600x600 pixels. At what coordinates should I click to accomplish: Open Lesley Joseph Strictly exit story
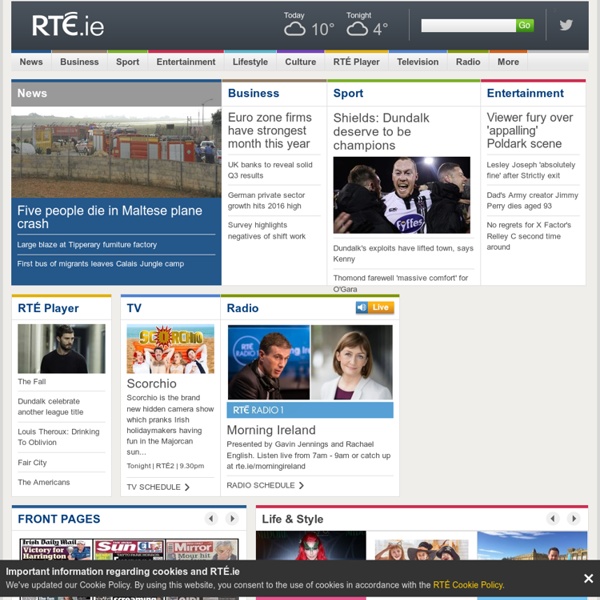(x=531, y=170)
